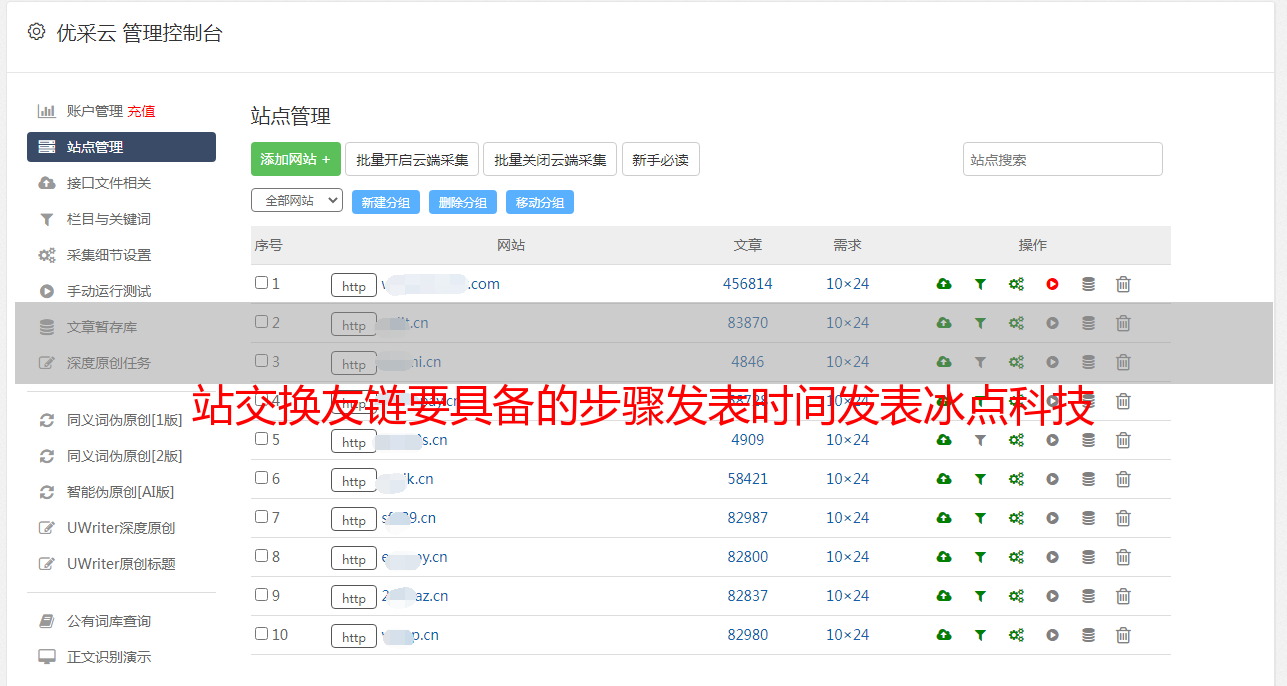
Task: Tick checkbox for site number 6
Action: pos(261,478)
